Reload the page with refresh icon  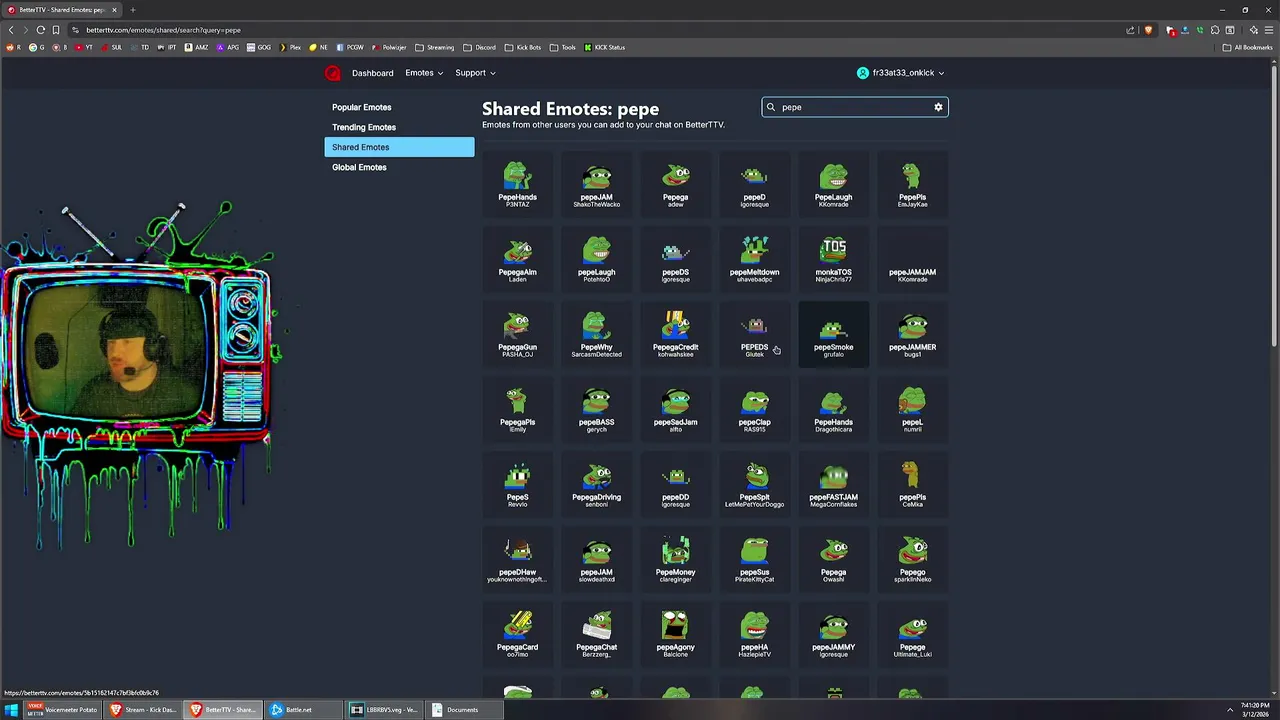pos(41,30)
